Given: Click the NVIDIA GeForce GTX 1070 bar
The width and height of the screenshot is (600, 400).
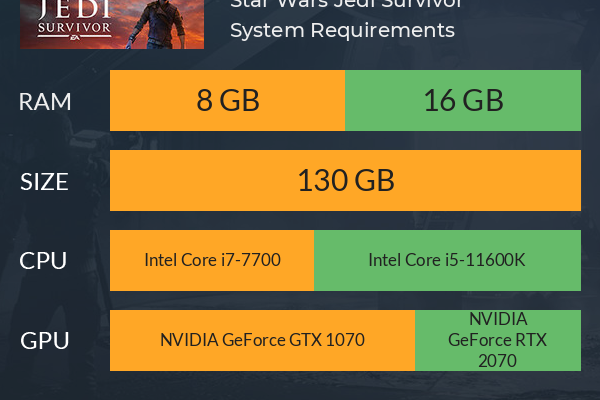Looking at the screenshot, I should pyautogui.click(x=262, y=340).
